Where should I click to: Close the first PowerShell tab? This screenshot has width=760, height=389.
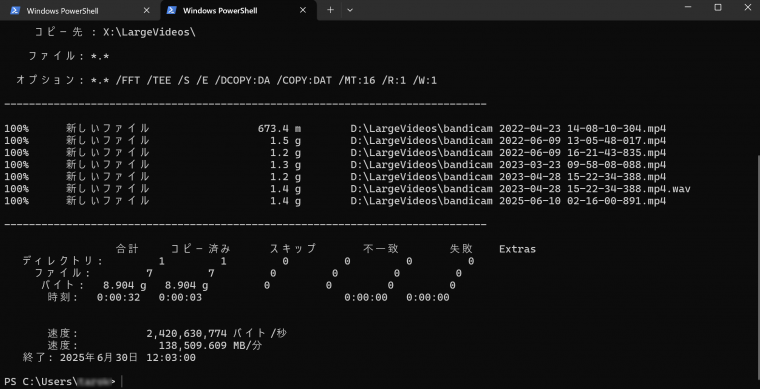[146, 10]
